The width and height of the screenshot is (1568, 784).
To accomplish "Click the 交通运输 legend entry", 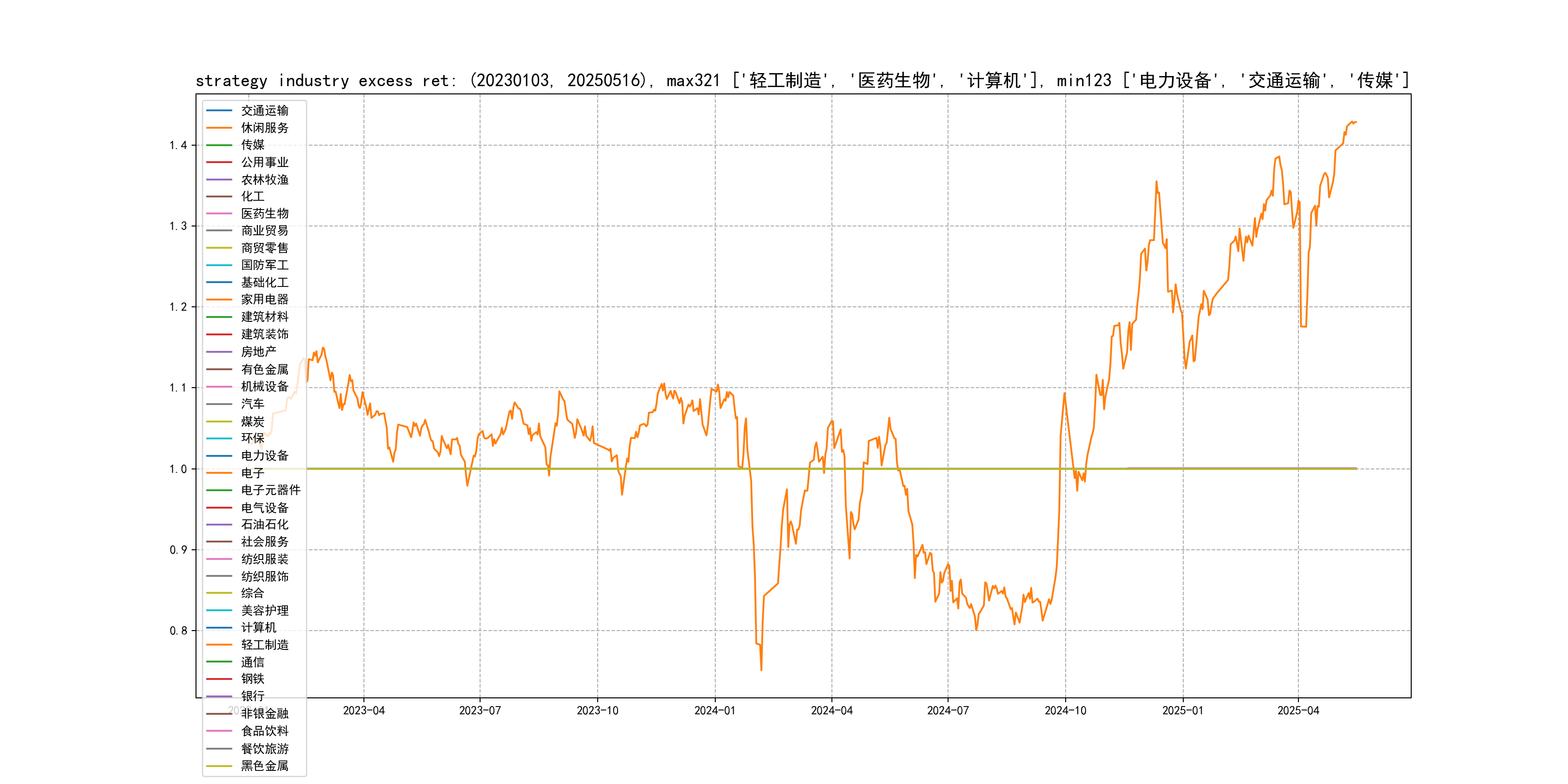I will 264,111.
